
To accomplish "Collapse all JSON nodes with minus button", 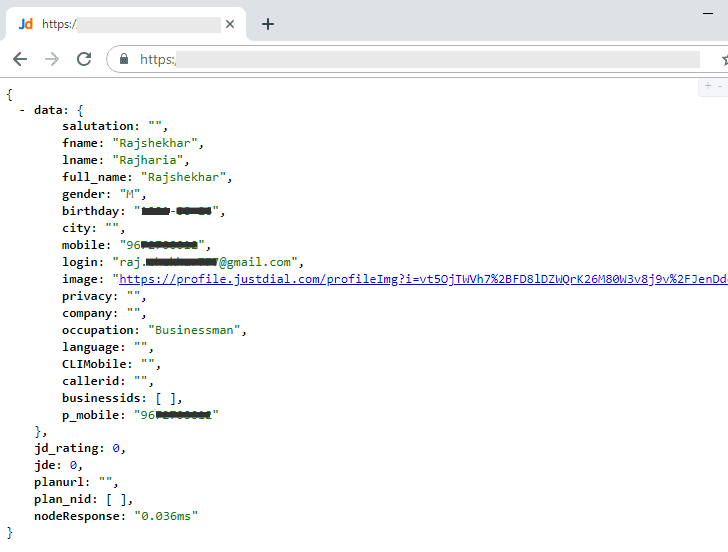I will tap(720, 87).
